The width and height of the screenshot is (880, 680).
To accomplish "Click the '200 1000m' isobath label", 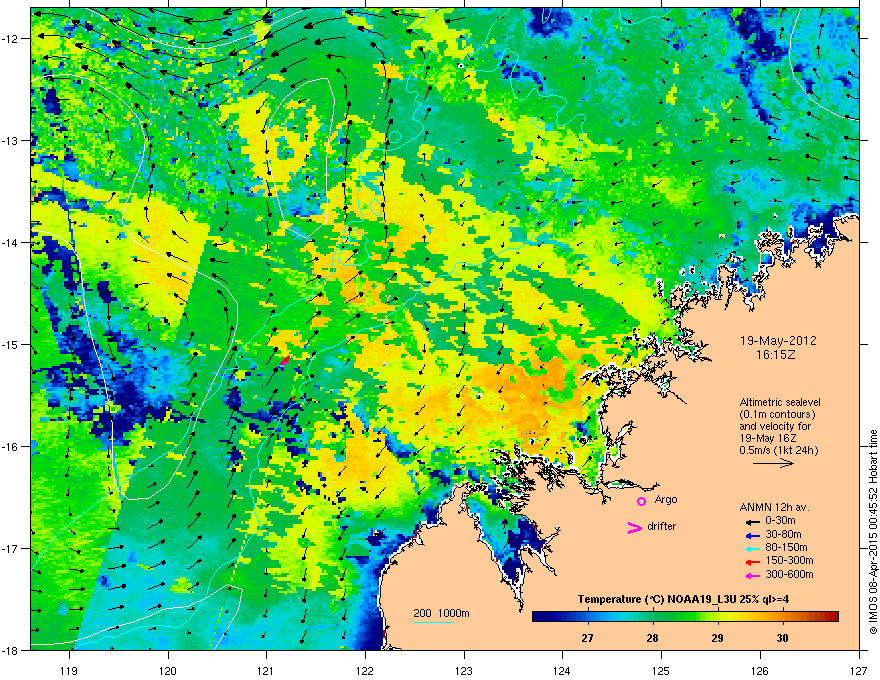I will [x=441, y=613].
